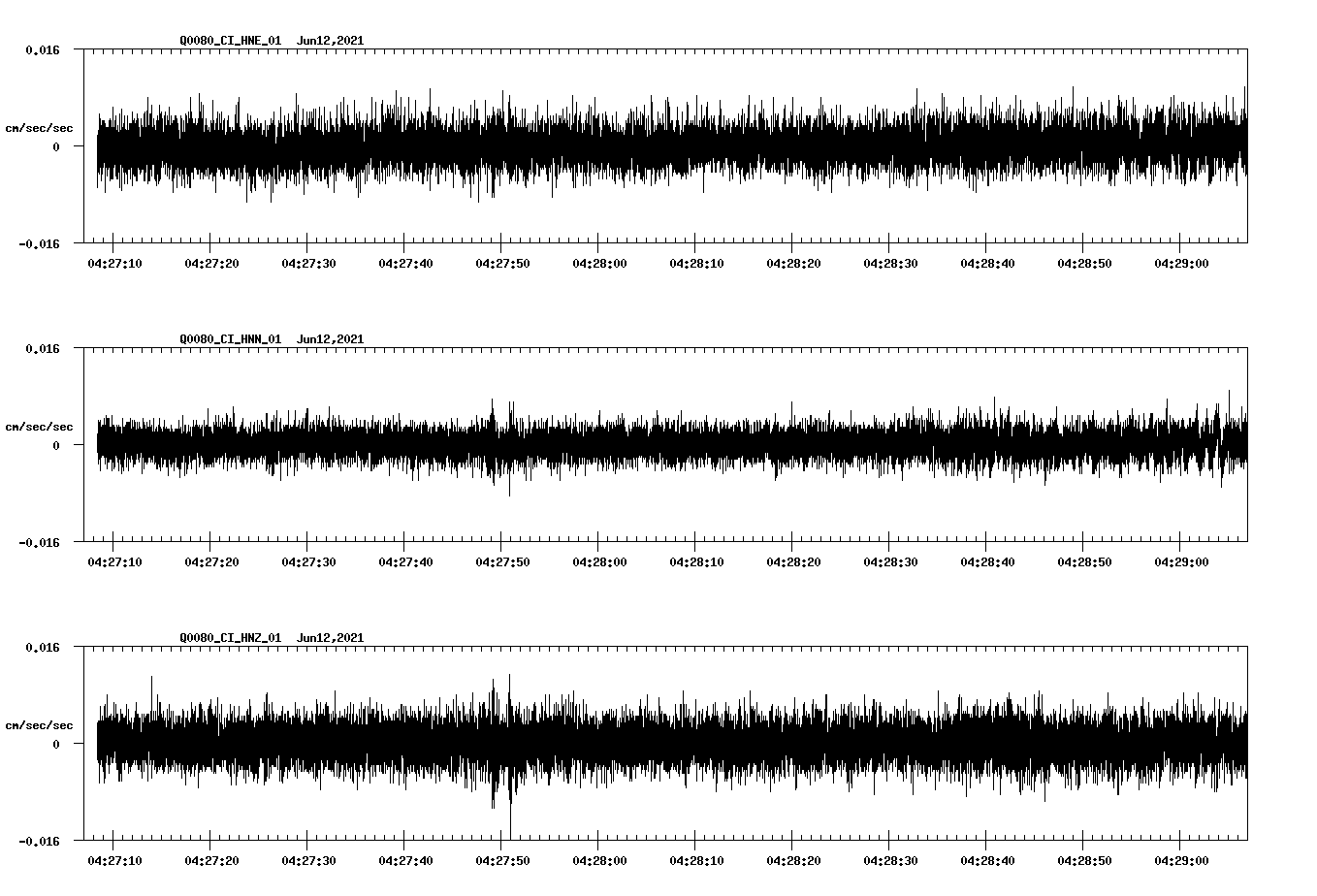Click 04:29:00 time label under HNZ plot

1181,860
